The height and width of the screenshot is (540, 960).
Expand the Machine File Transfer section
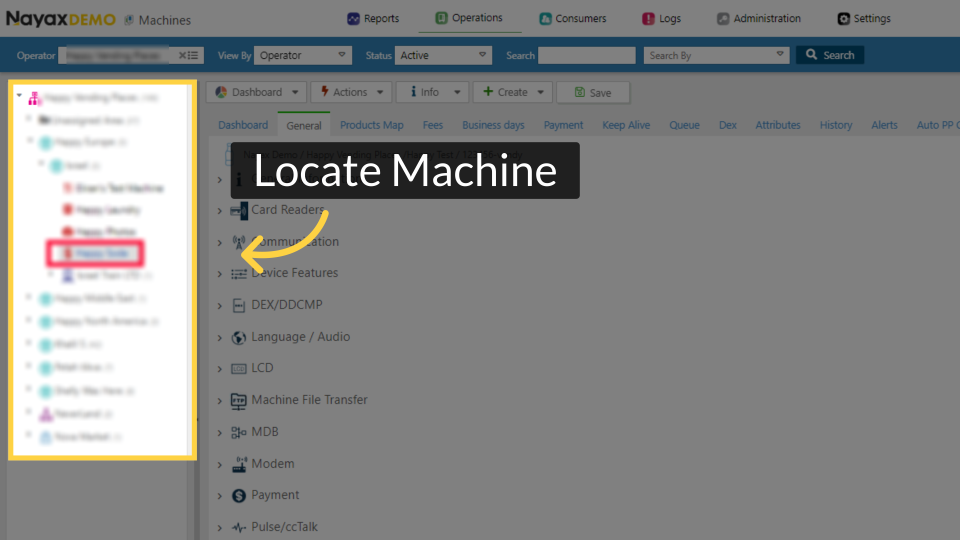[220, 400]
